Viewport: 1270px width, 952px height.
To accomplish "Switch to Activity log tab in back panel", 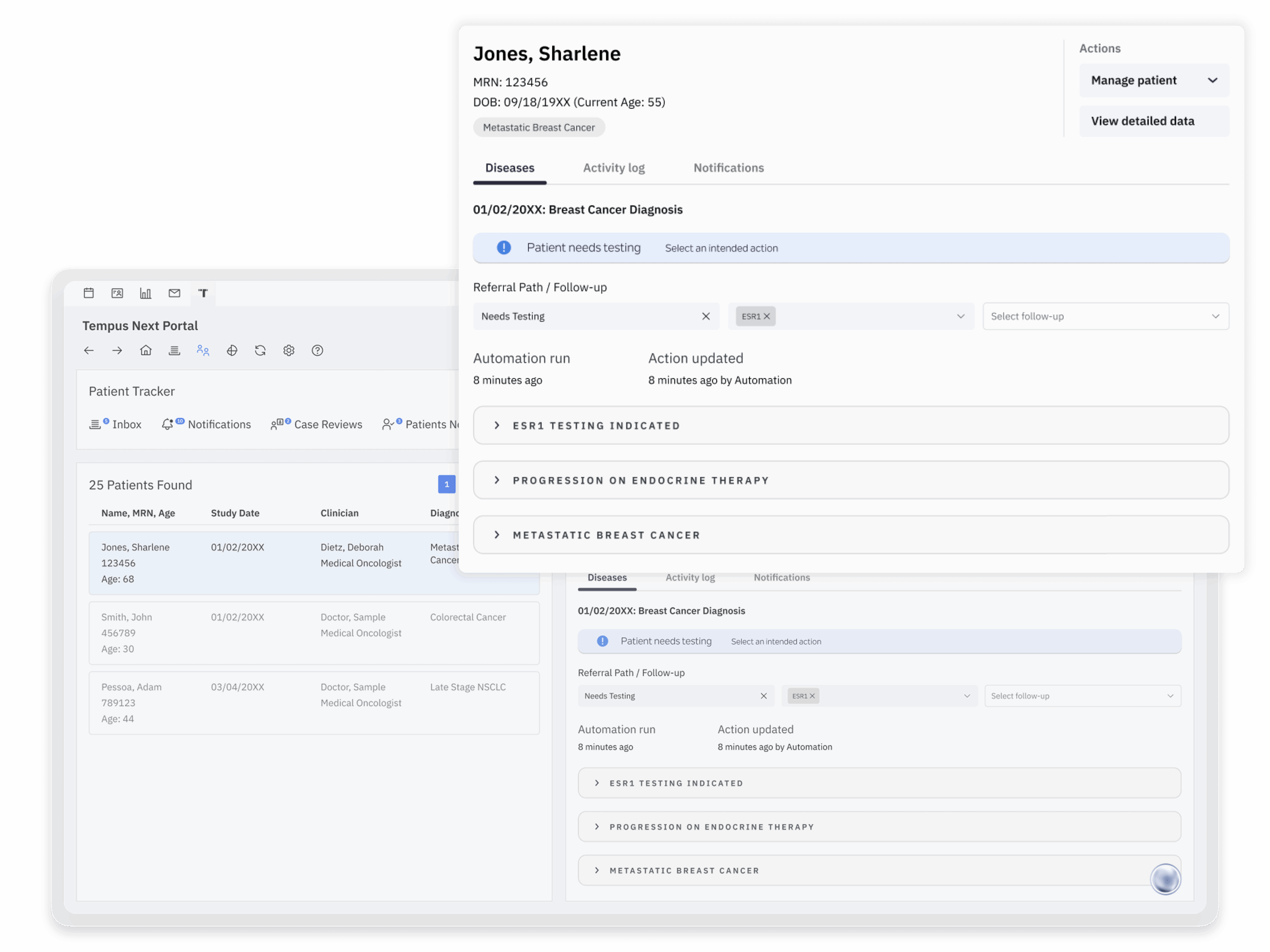I will coord(690,577).
